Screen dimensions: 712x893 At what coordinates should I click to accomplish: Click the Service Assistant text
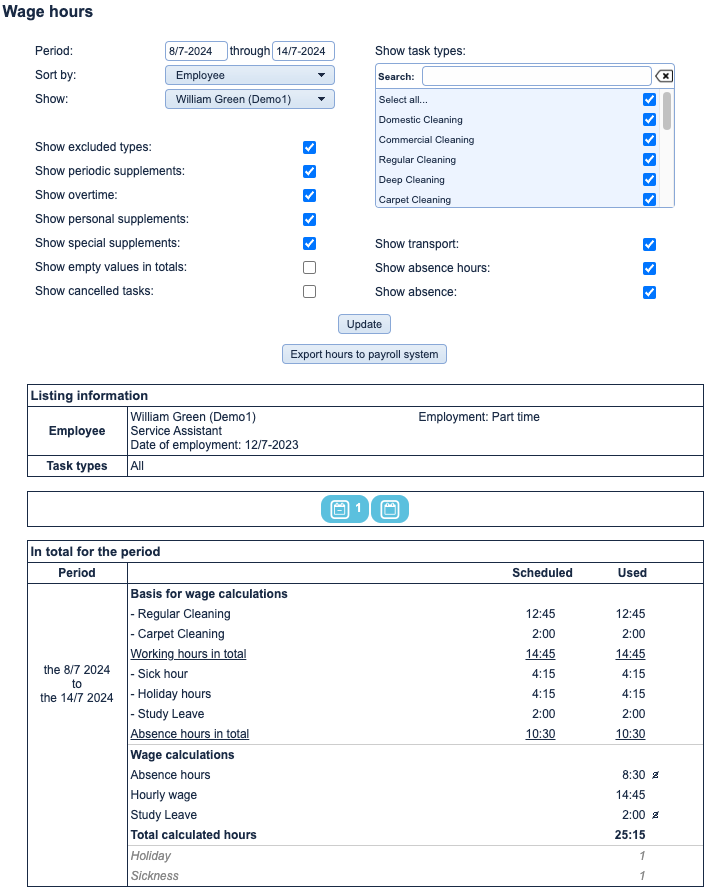(x=176, y=431)
